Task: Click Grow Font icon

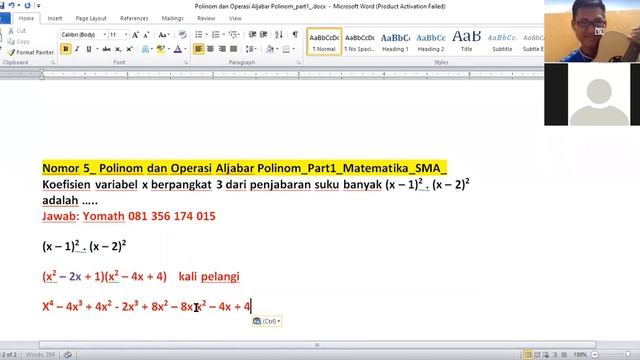Action: pyautogui.click(x=135, y=35)
